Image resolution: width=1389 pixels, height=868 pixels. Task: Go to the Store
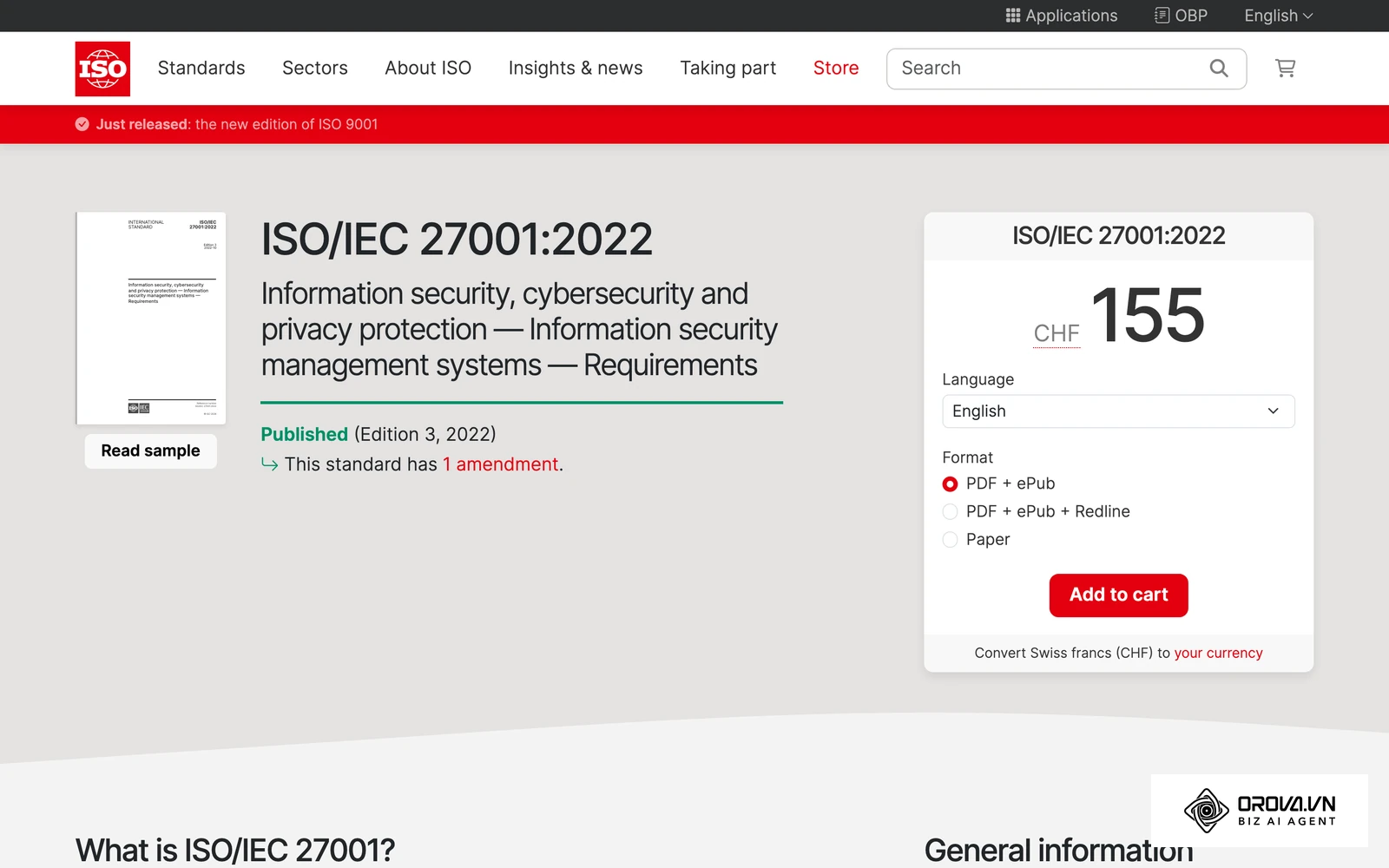836,68
